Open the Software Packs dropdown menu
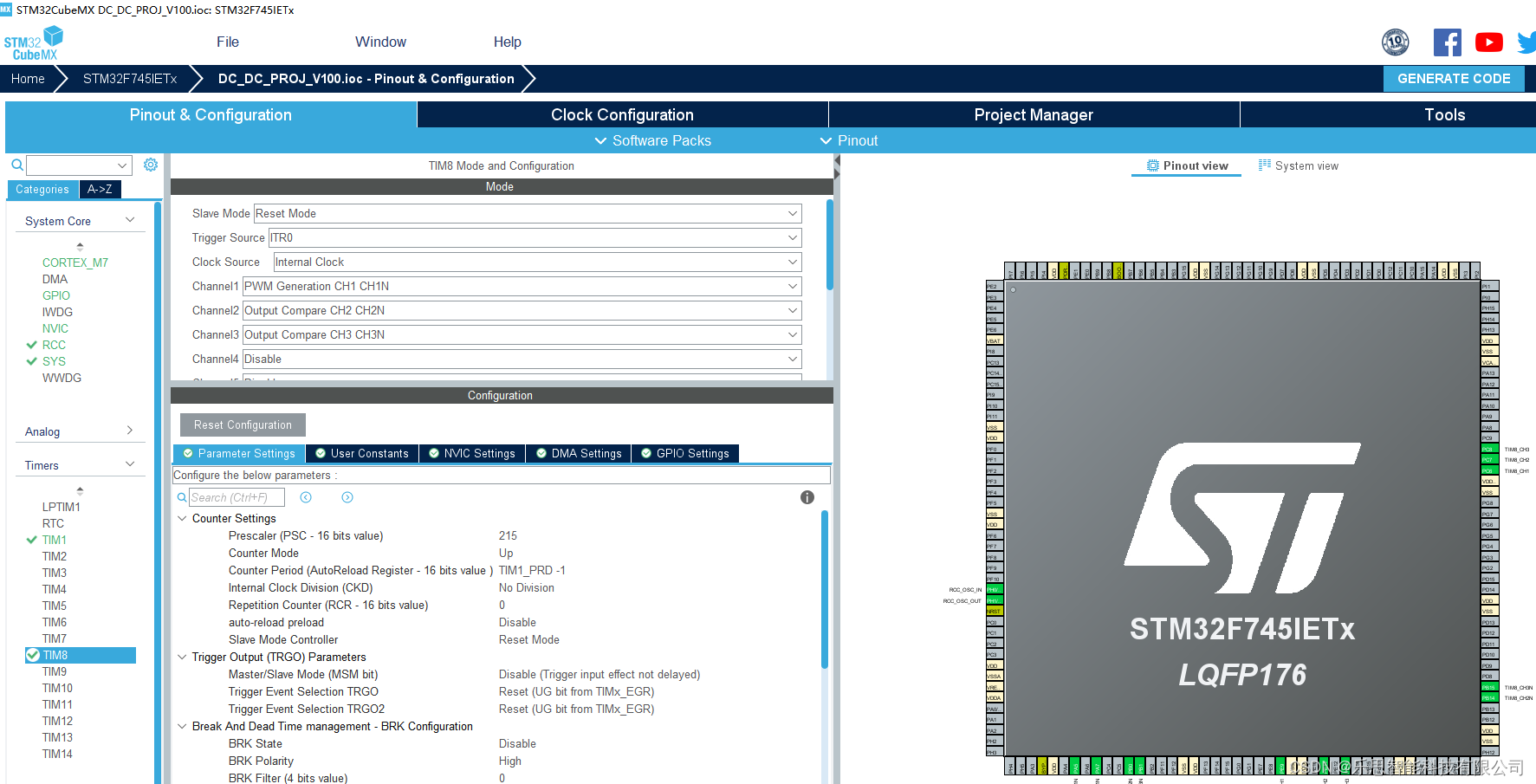 [652, 140]
